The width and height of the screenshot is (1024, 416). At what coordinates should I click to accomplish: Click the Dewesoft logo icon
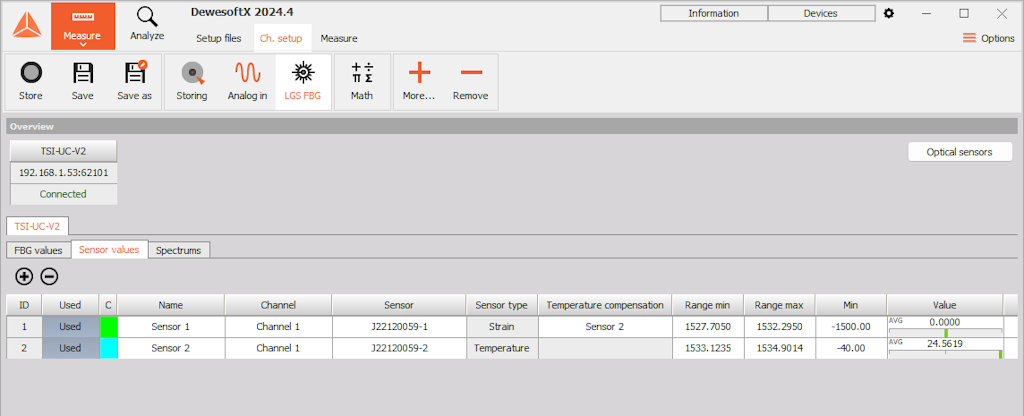coord(26,25)
